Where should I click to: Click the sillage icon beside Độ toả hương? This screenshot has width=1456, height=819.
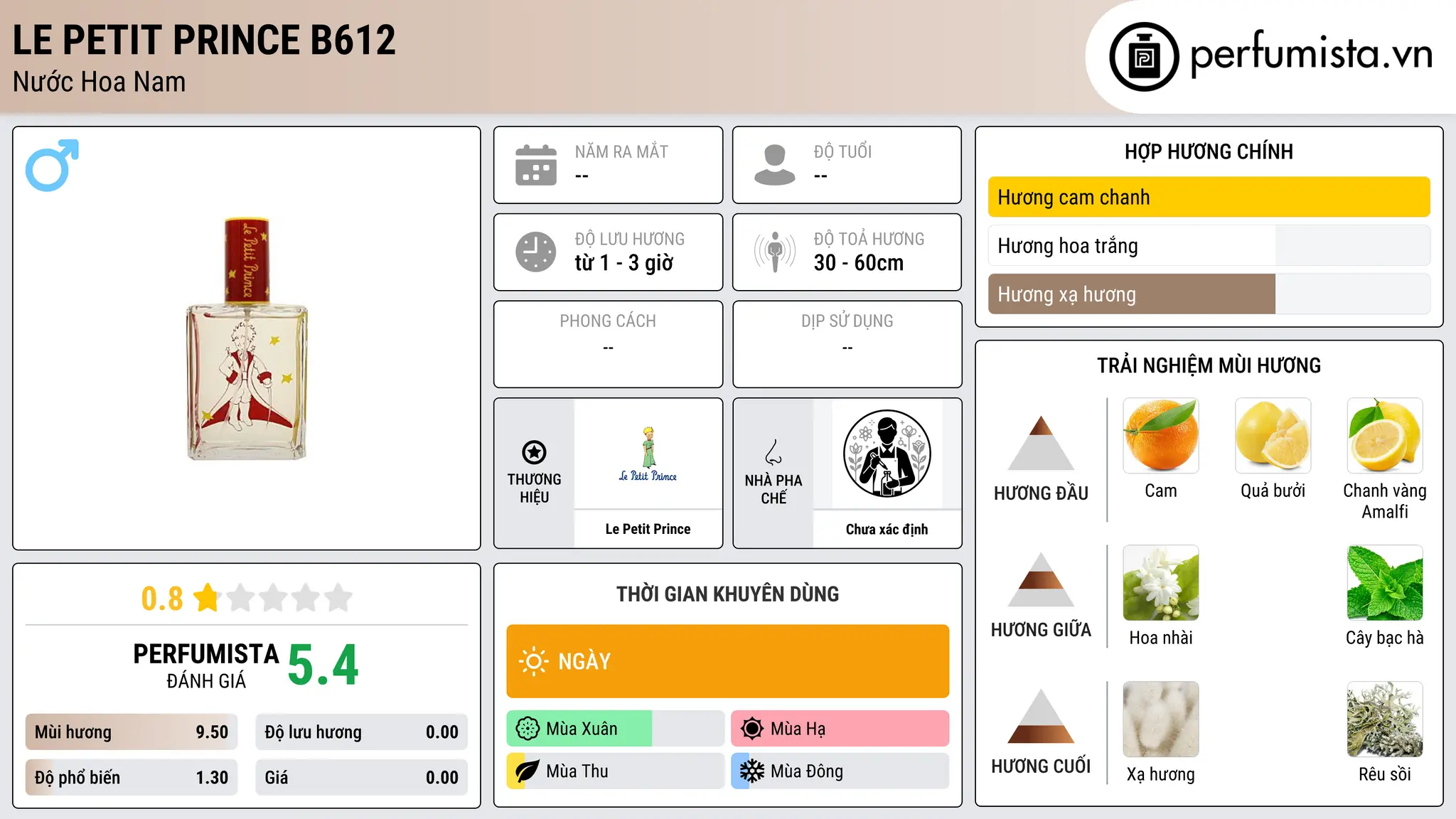coord(775,252)
